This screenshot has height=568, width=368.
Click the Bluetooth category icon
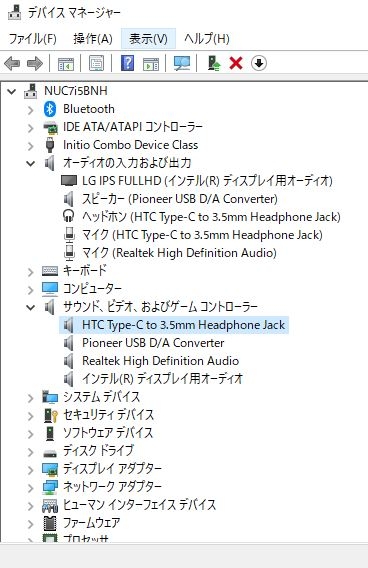coord(50,109)
